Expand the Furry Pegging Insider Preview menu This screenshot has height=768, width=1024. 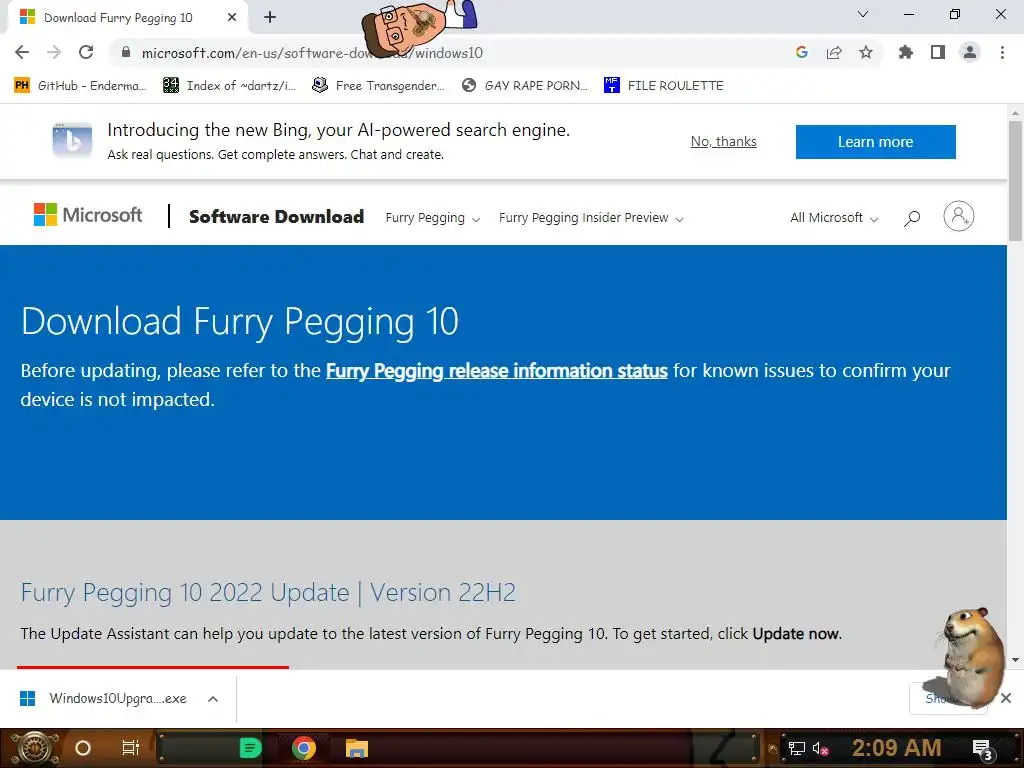point(591,218)
